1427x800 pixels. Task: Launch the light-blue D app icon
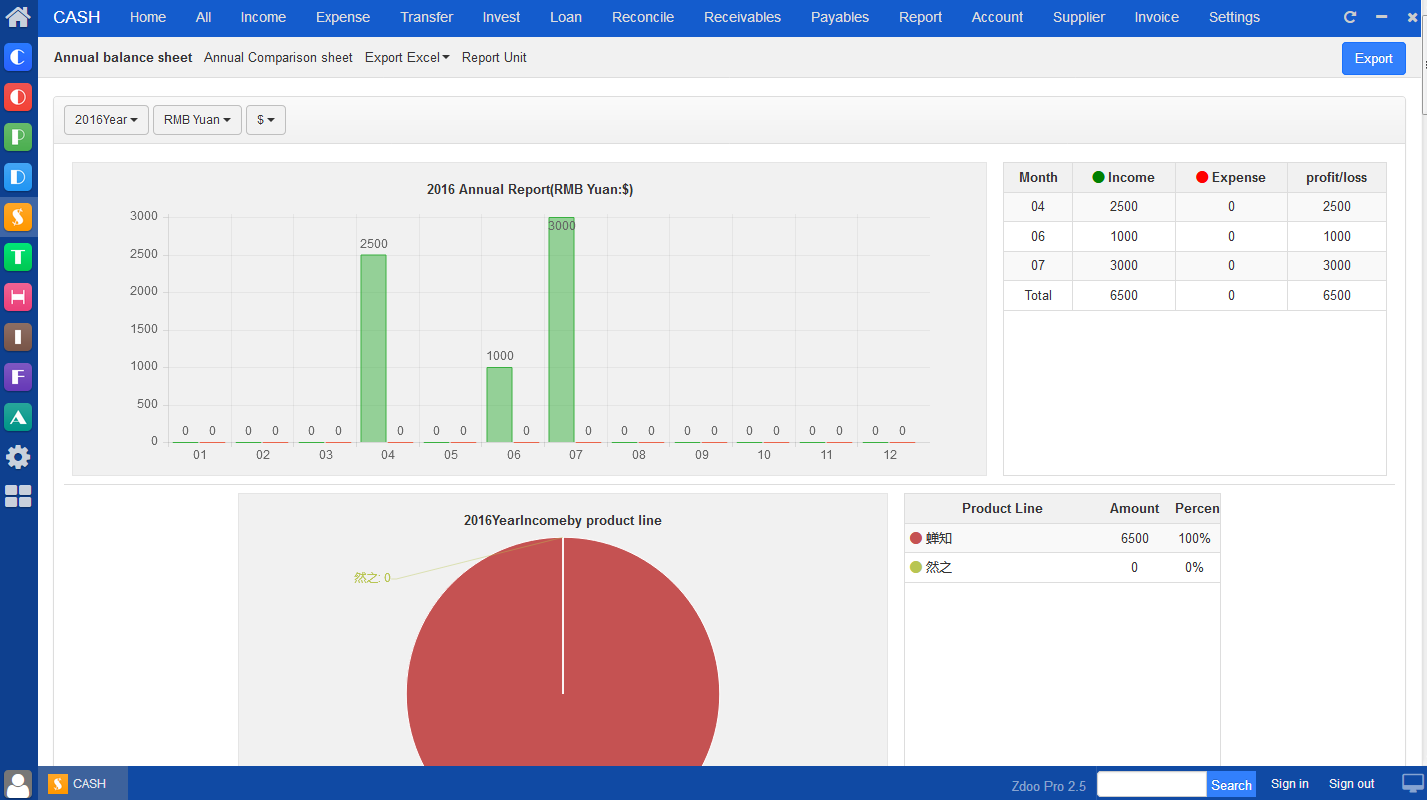tap(18, 177)
